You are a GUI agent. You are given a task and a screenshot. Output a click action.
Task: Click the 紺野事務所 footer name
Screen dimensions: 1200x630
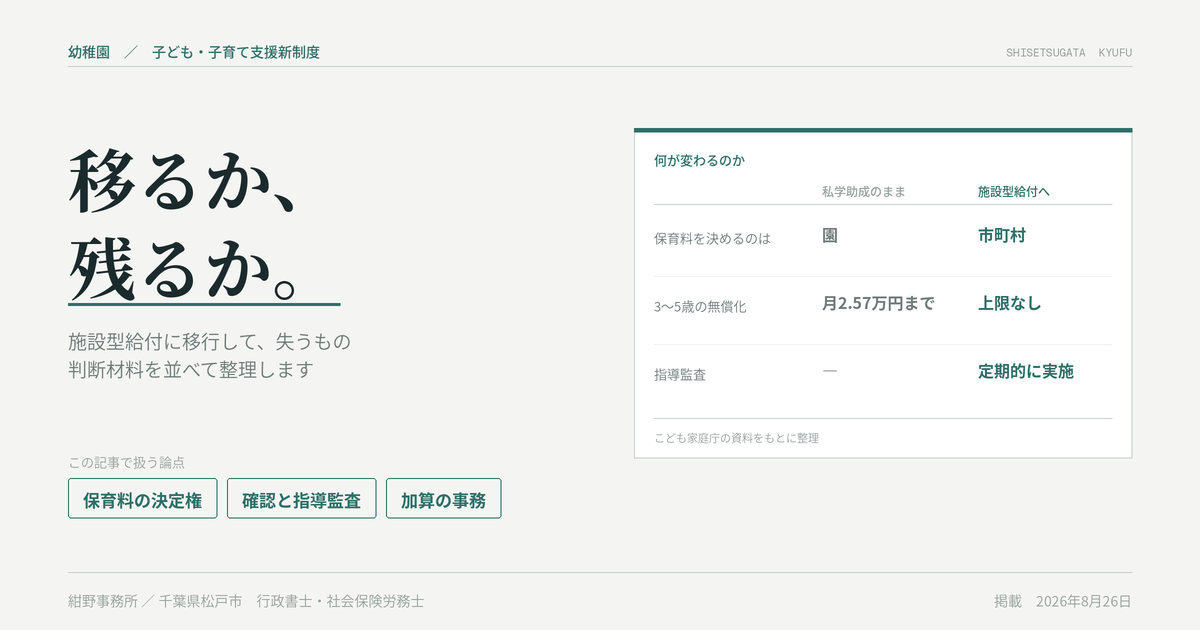pos(103,601)
